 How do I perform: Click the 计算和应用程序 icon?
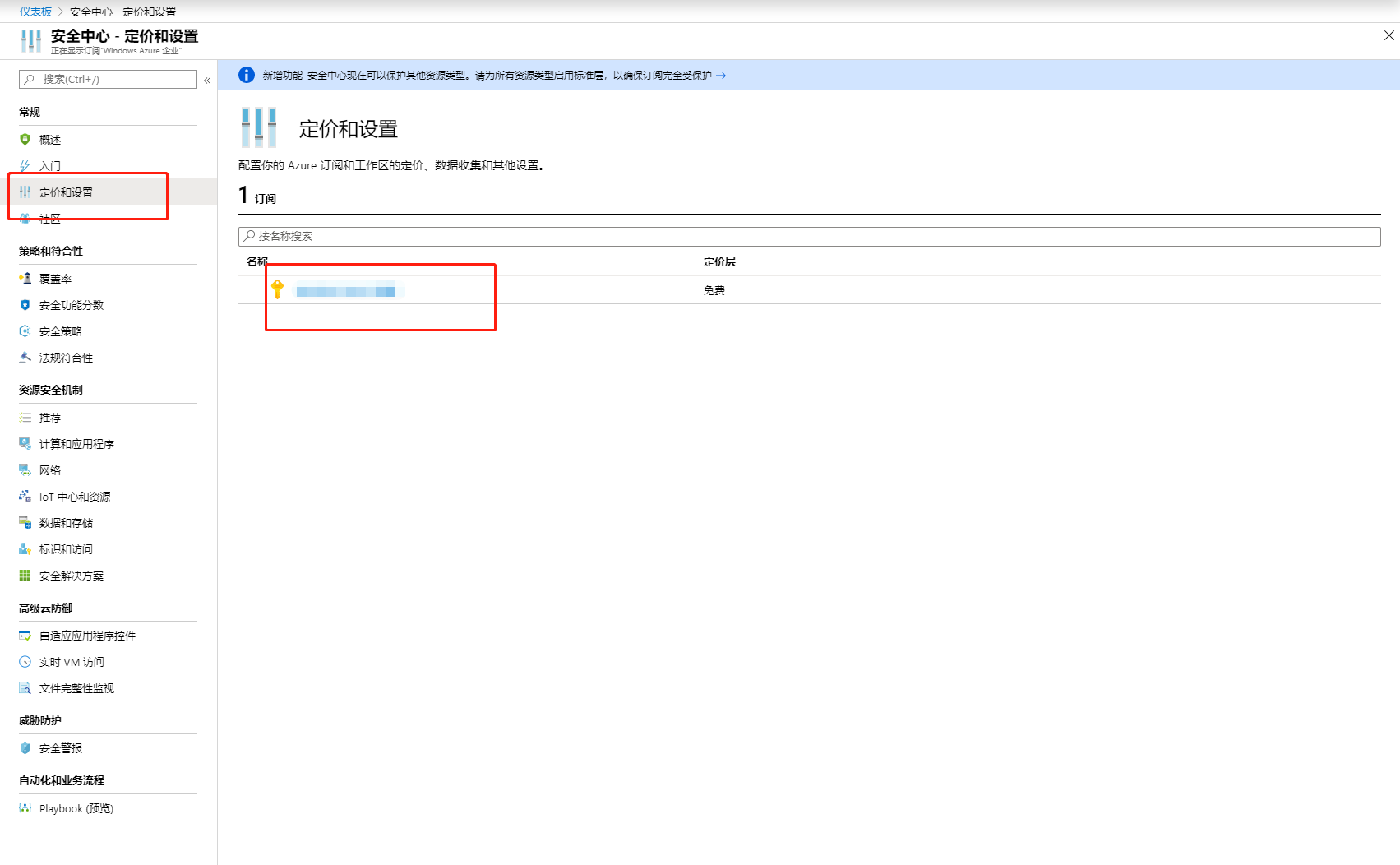[25, 444]
